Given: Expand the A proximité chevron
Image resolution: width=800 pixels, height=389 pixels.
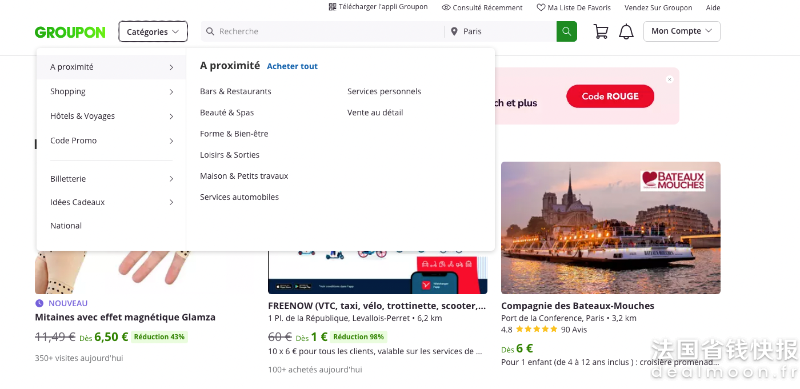Looking at the screenshot, I should point(171,67).
